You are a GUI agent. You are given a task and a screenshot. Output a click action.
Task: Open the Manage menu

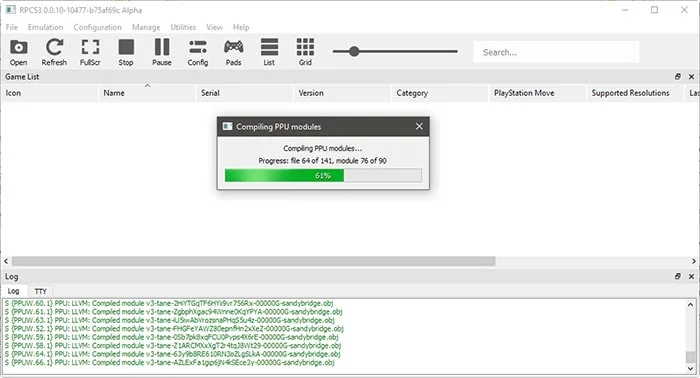[146, 27]
